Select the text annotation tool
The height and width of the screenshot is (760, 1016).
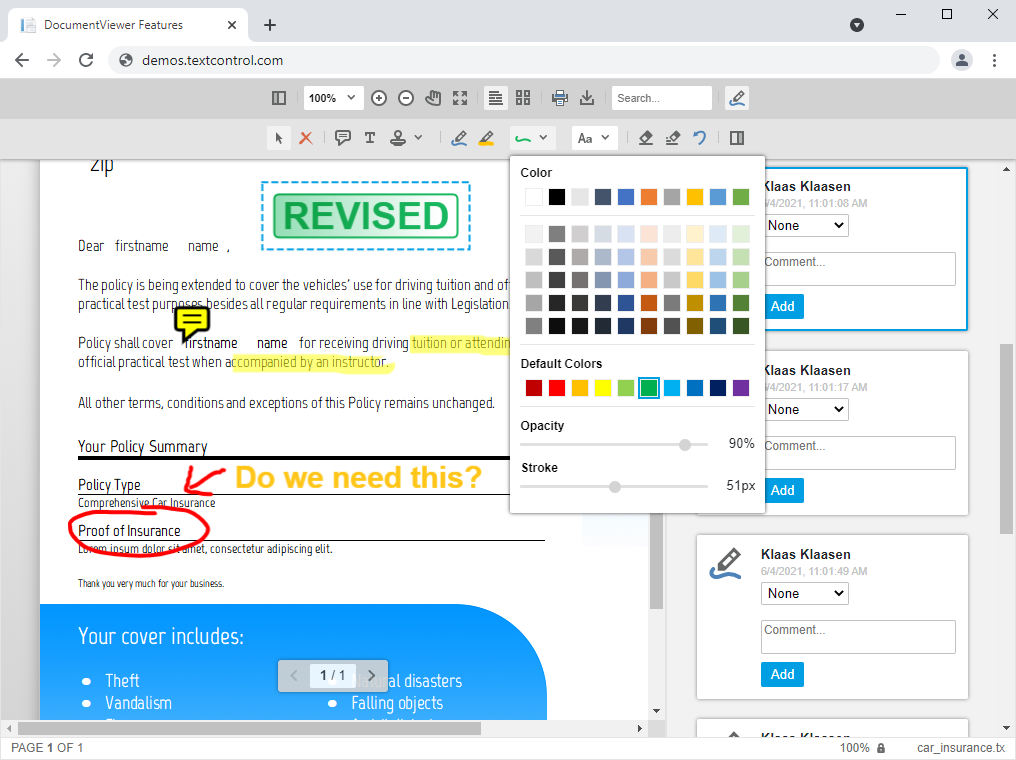[370, 138]
